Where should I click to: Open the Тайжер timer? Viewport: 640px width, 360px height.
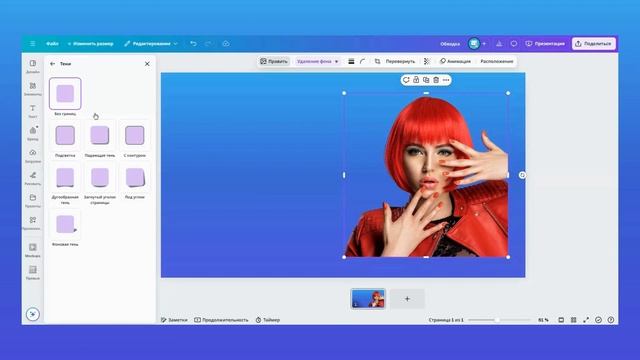(268, 320)
